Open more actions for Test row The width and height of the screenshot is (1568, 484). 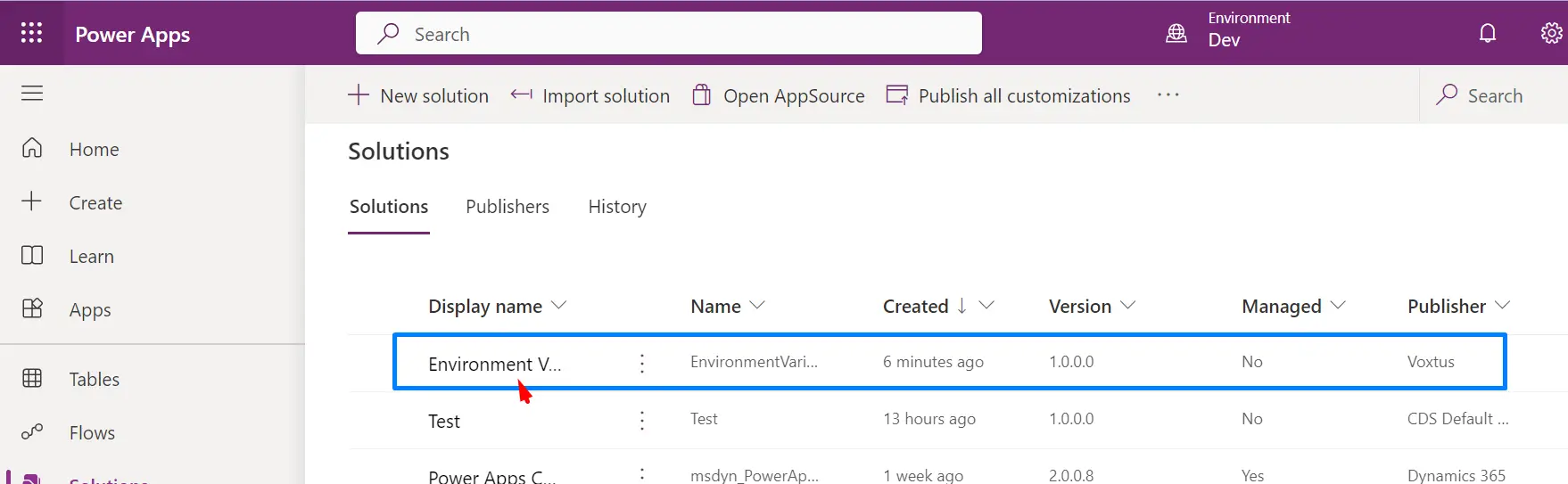point(642,420)
